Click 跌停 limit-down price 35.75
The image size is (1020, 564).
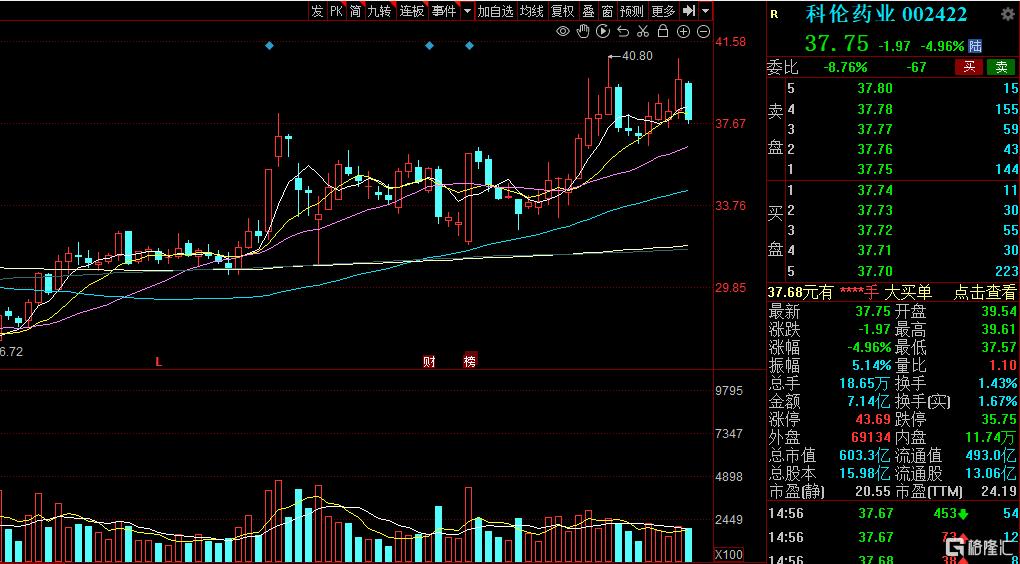pos(999,420)
